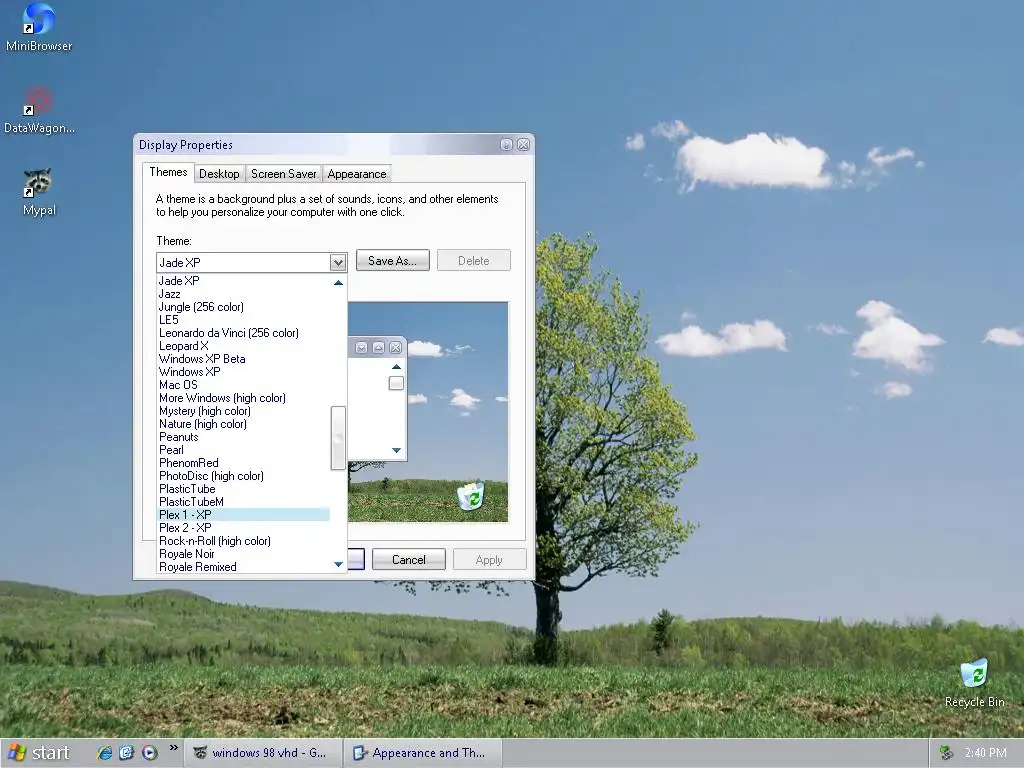1024x768 pixels.
Task: Select the Mac OS theme
Action: [x=244, y=385]
